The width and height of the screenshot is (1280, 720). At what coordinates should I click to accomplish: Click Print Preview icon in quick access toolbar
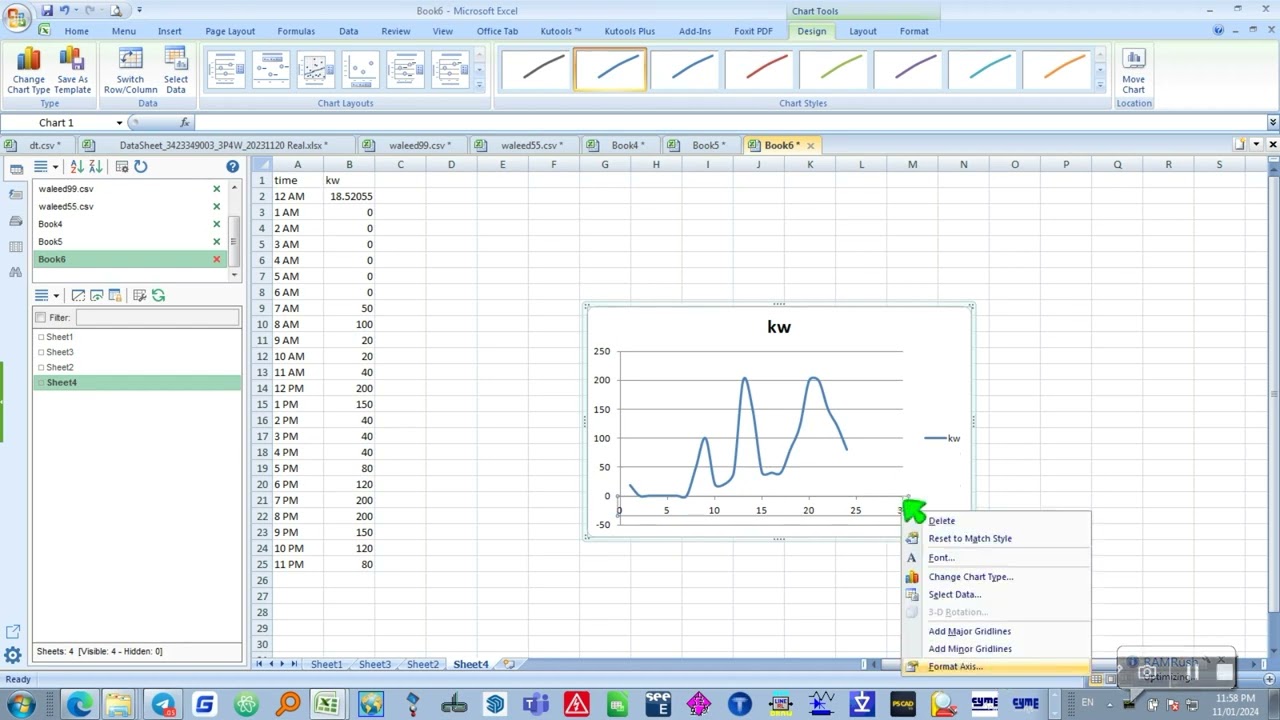(x=115, y=10)
